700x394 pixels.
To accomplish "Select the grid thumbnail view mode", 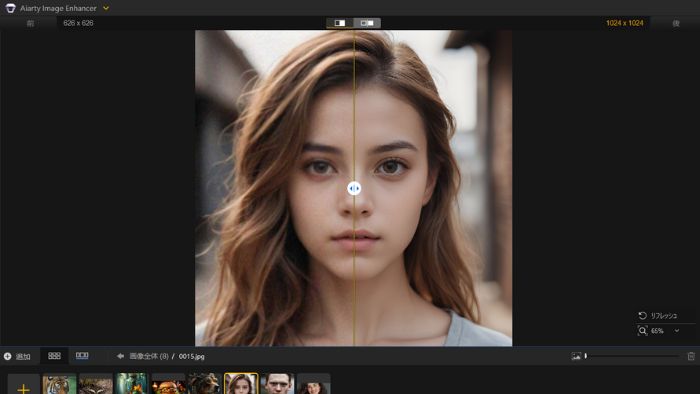I will pos(54,356).
